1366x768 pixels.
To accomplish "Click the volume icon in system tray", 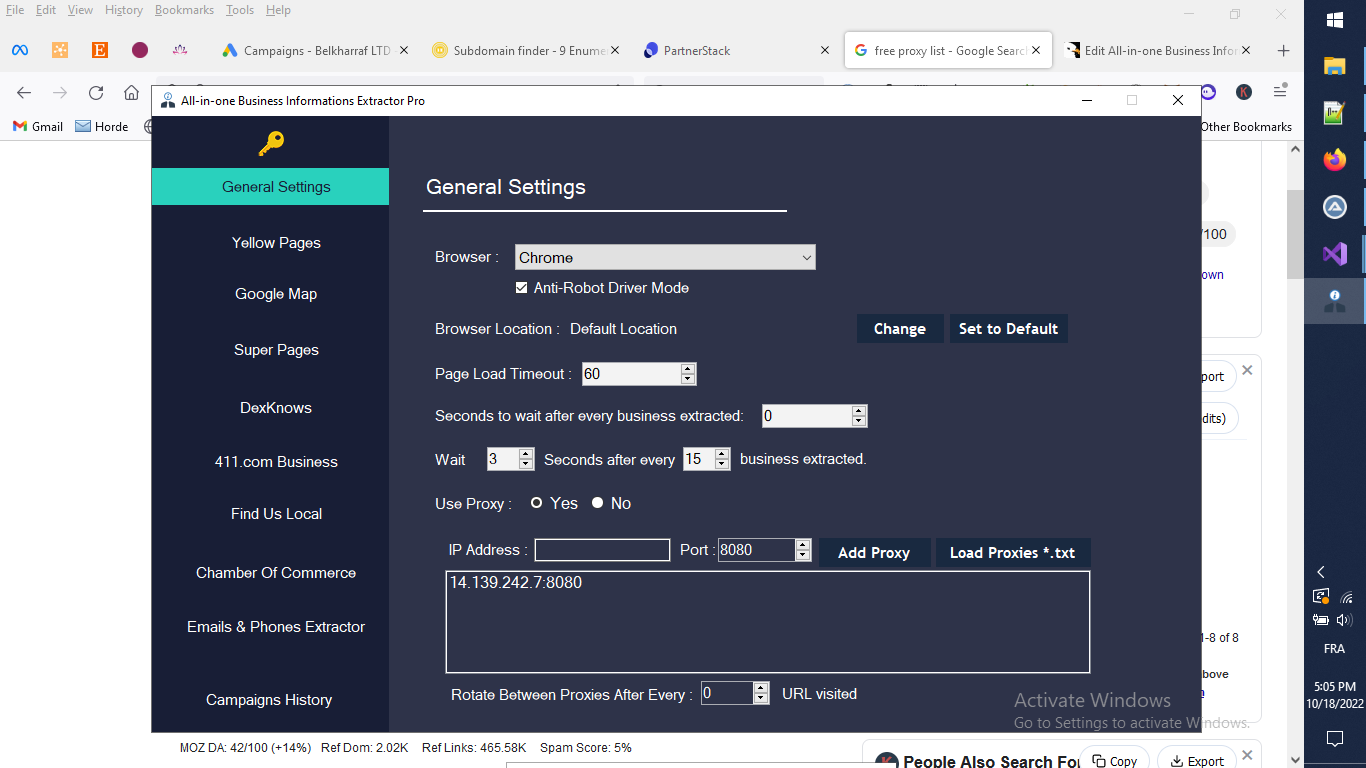I will pyautogui.click(x=1344, y=620).
